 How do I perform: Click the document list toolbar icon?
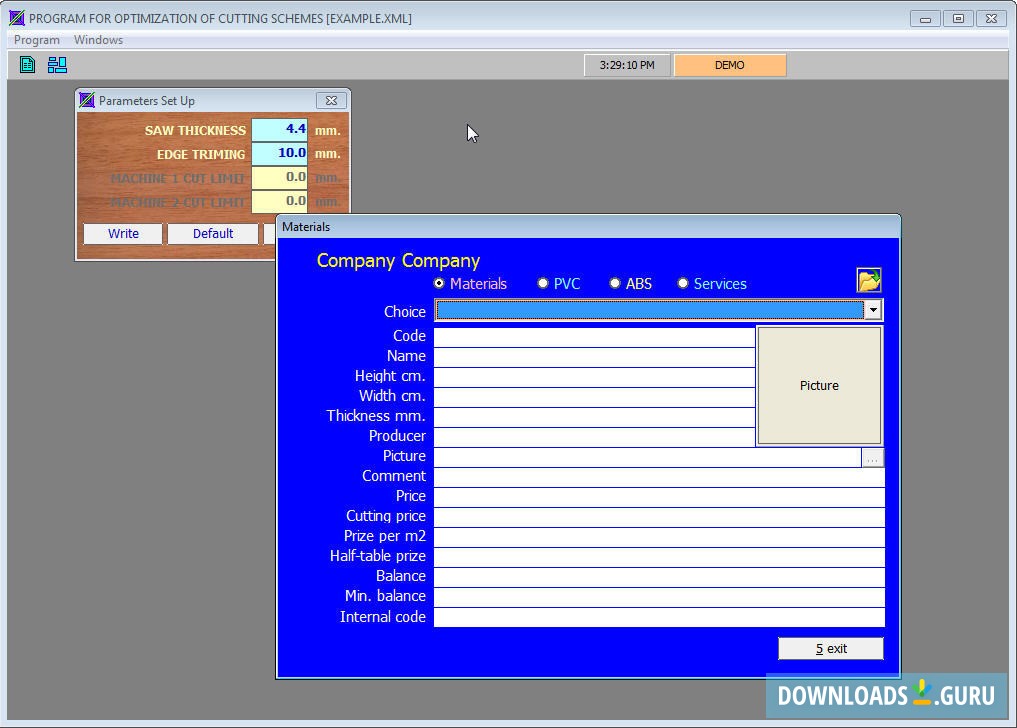click(28, 65)
